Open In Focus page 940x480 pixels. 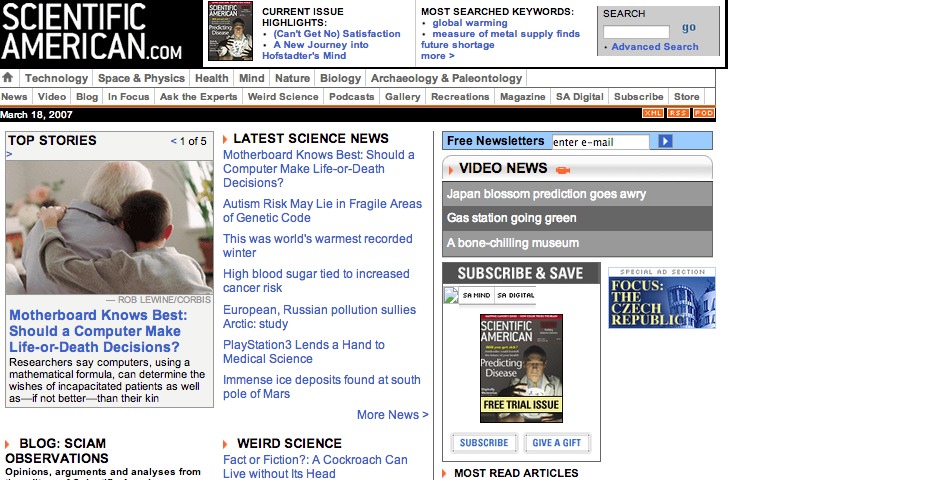128,96
